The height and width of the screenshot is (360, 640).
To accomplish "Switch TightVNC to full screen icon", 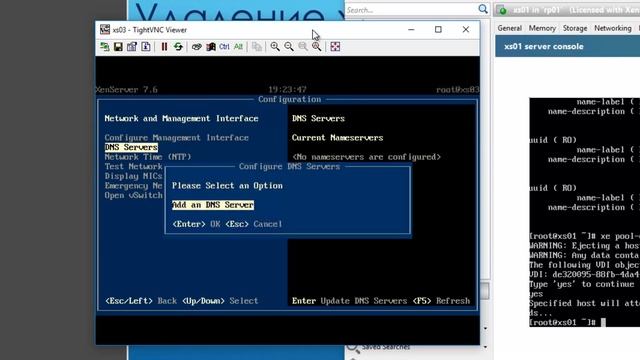I will click(335, 47).
